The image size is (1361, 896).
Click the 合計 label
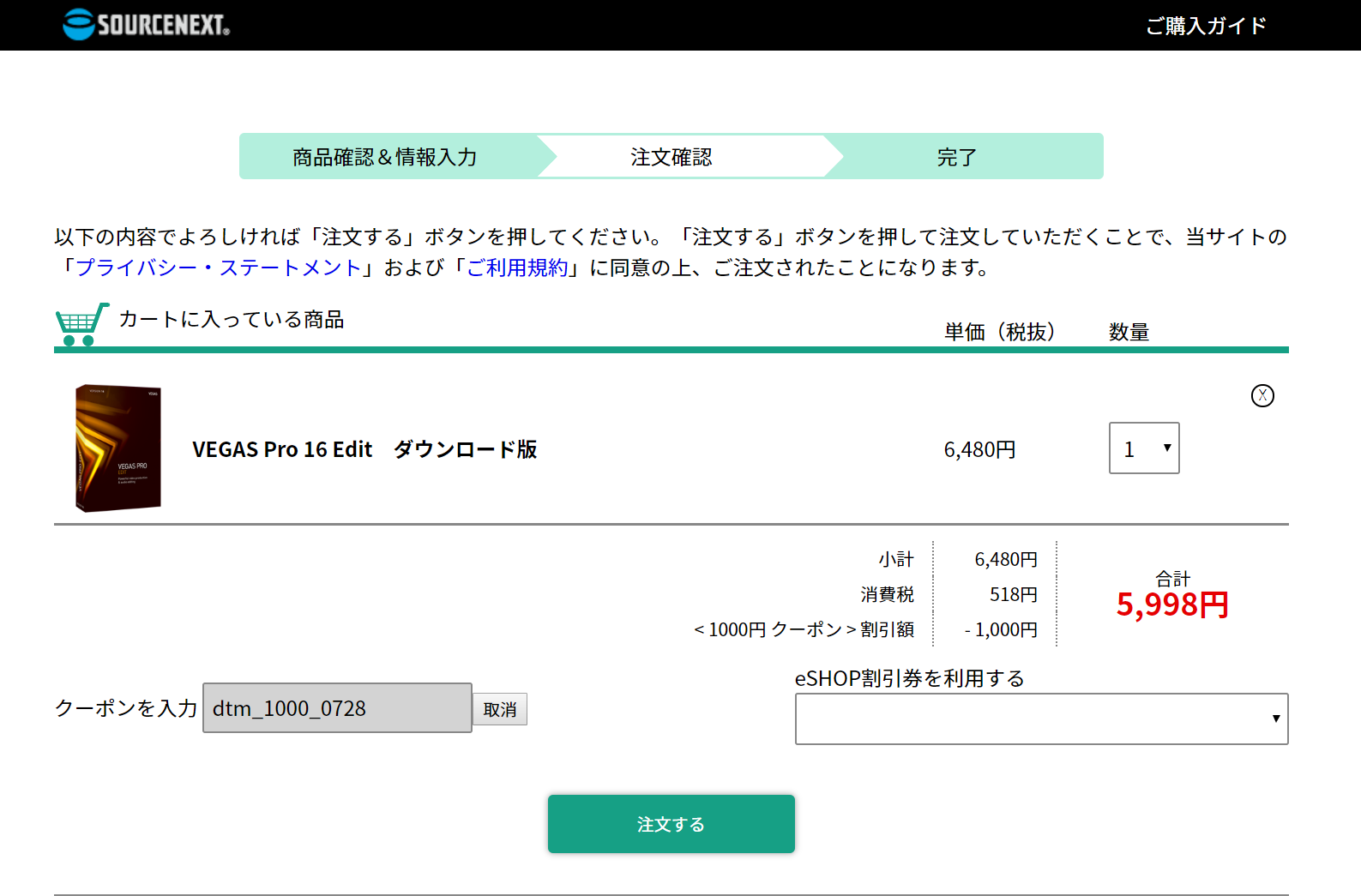click(x=1172, y=579)
